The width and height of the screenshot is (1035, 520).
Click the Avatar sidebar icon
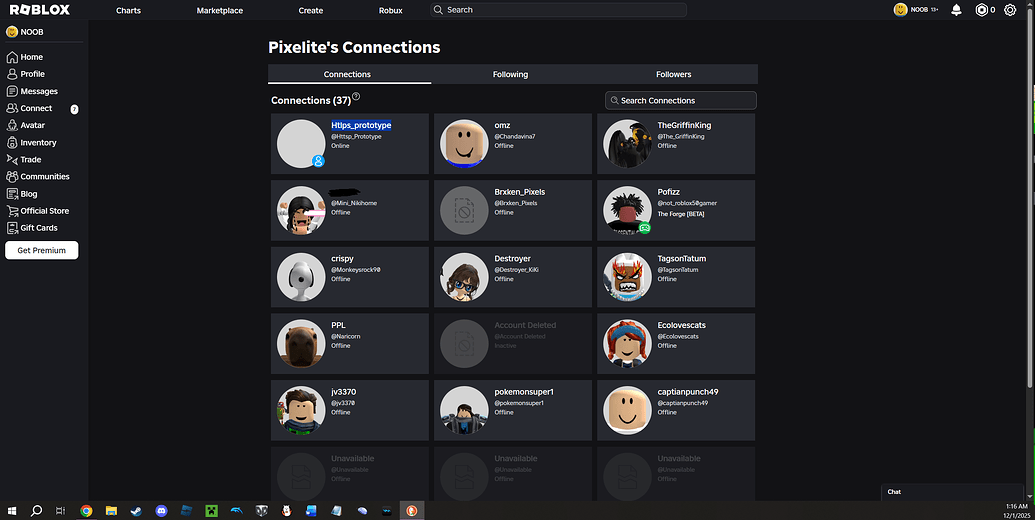pos(12,125)
